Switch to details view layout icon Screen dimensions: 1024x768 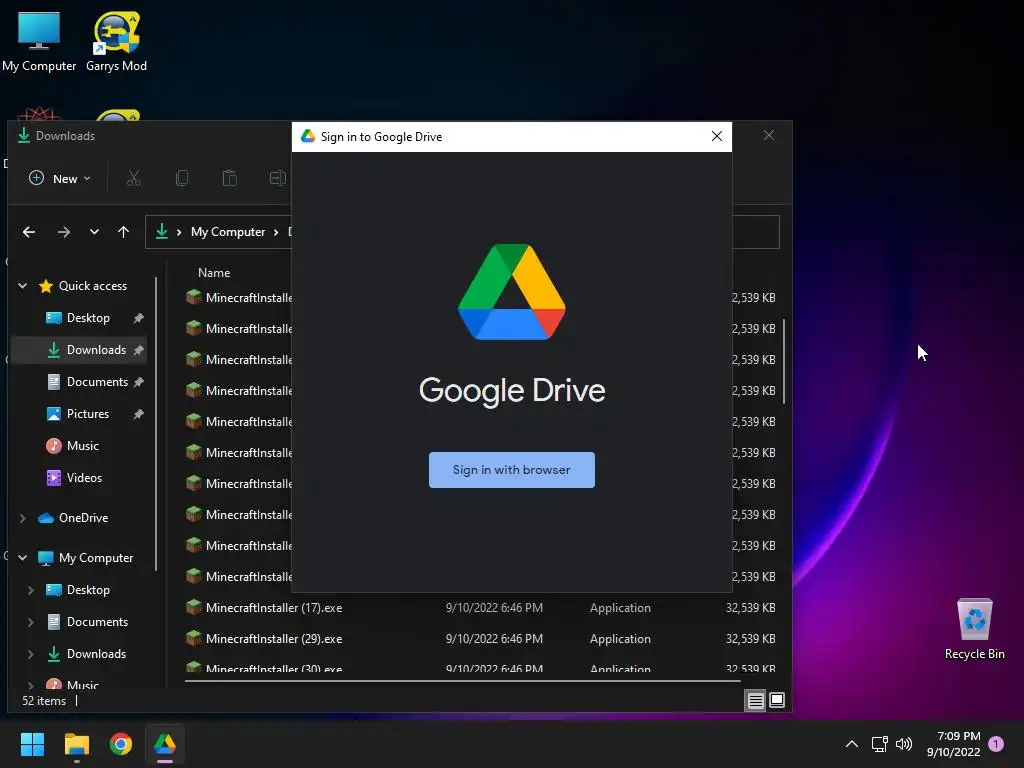click(x=756, y=701)
